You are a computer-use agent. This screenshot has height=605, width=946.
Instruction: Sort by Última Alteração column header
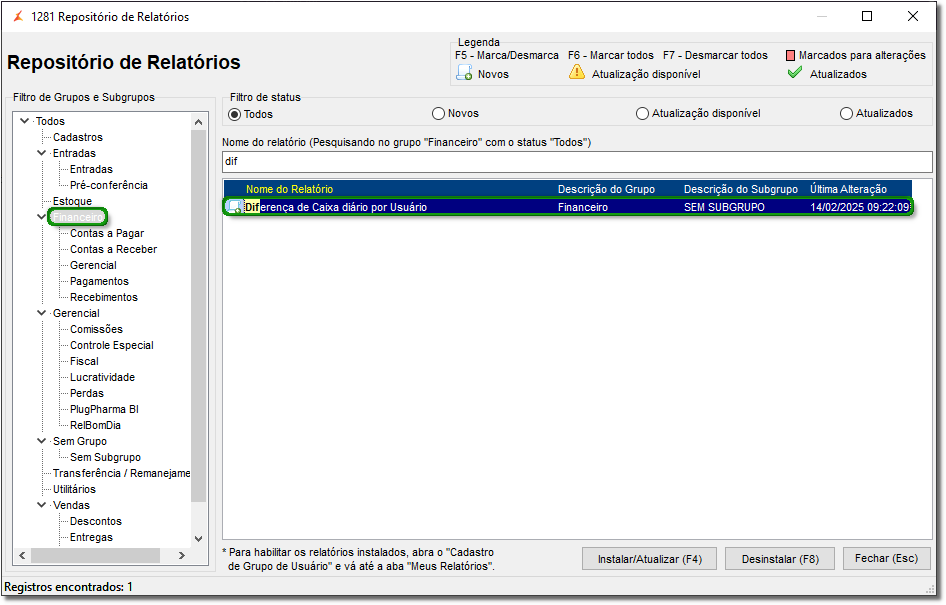coord(848,189)
